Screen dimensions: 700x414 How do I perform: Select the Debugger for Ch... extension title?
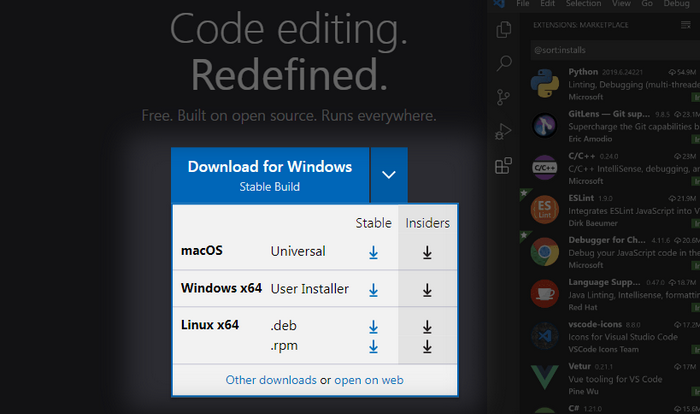point(607,240)
